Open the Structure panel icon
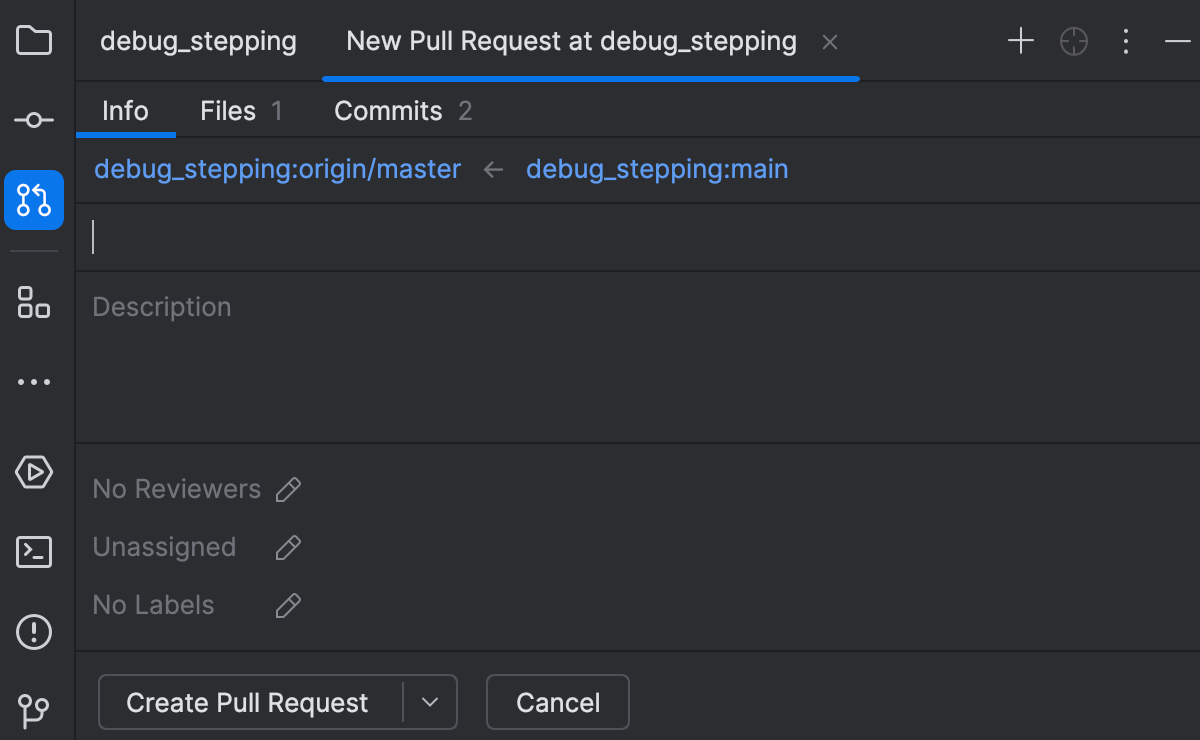 coord(33,303)
